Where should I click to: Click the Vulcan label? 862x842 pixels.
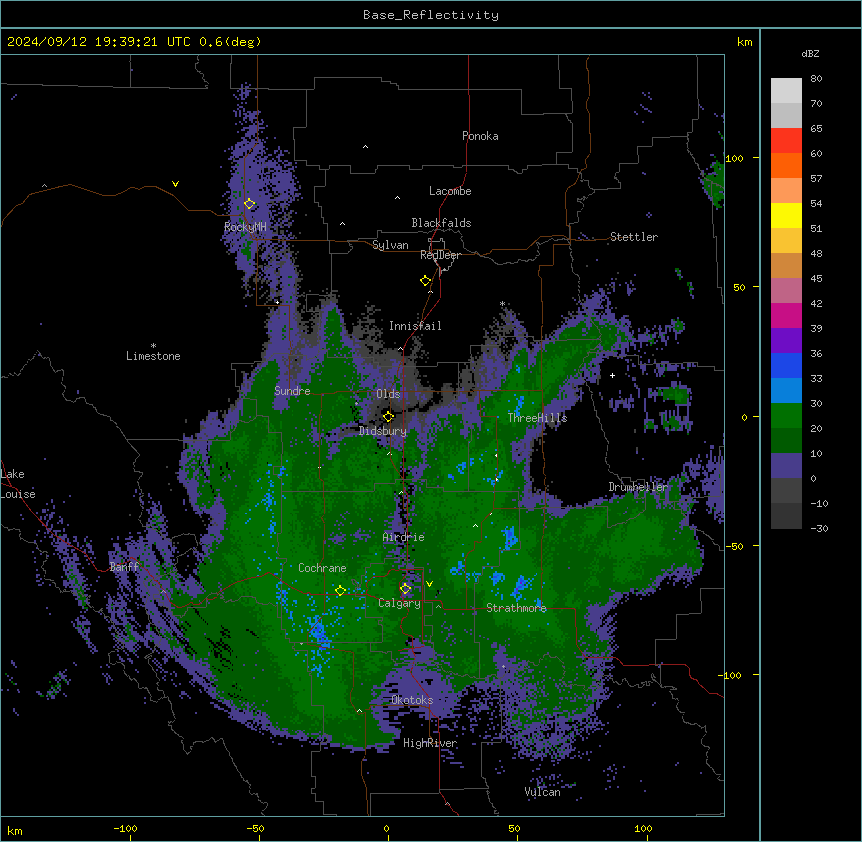click(x=542, y=792)
